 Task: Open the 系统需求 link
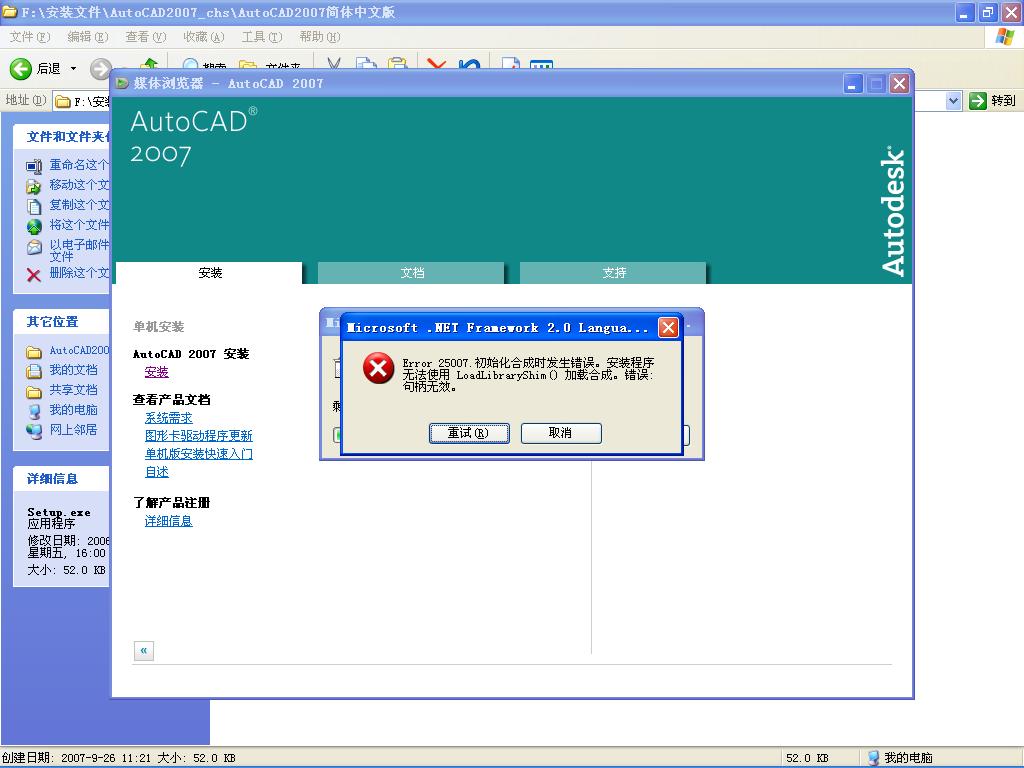(168, 417)
